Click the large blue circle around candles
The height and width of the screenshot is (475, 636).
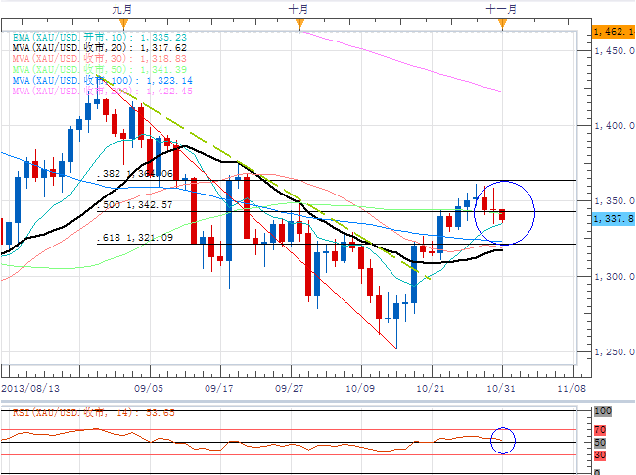click(504, 213)
